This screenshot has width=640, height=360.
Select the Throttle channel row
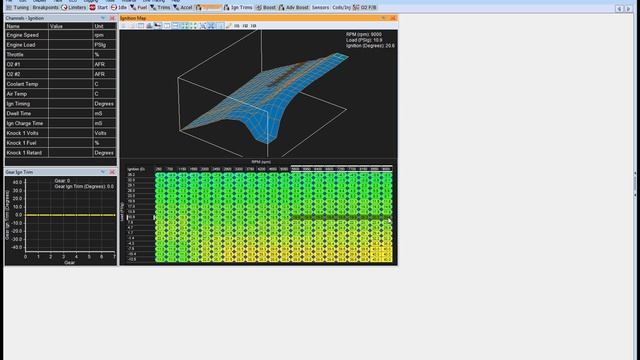60,55
